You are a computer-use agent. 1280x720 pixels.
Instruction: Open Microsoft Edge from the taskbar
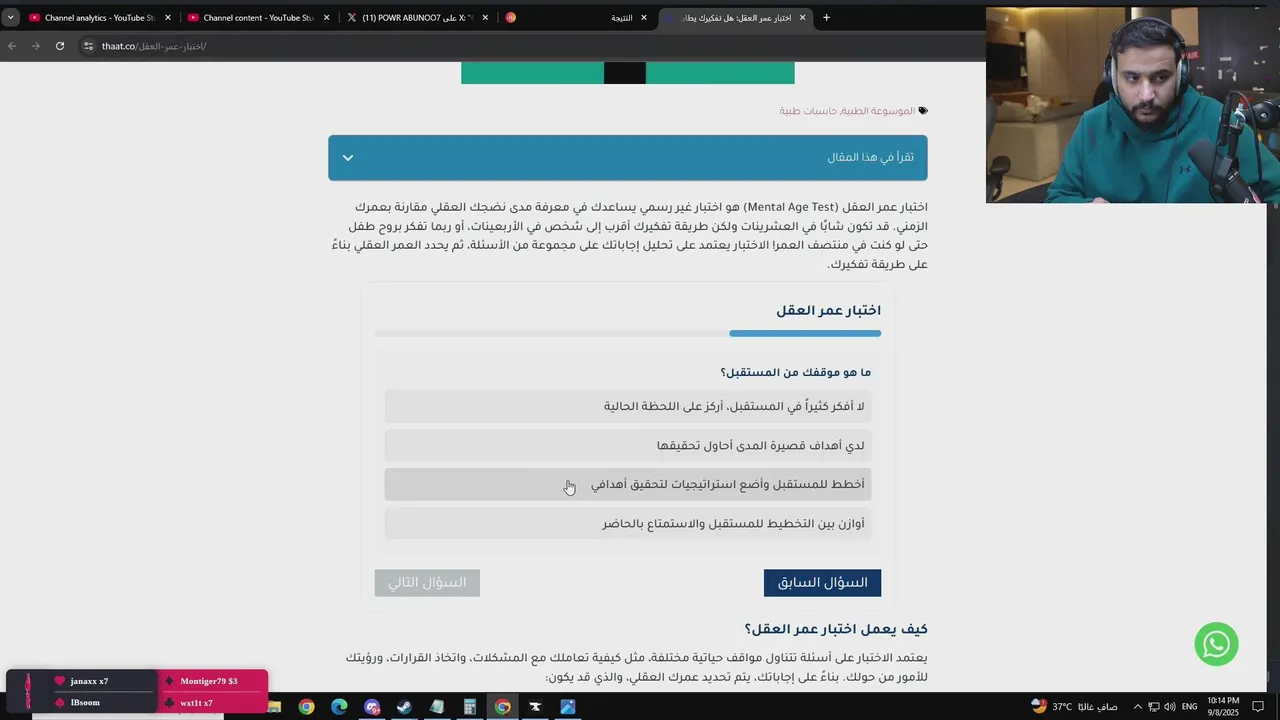pyautogui.click(x=339, y=707)
